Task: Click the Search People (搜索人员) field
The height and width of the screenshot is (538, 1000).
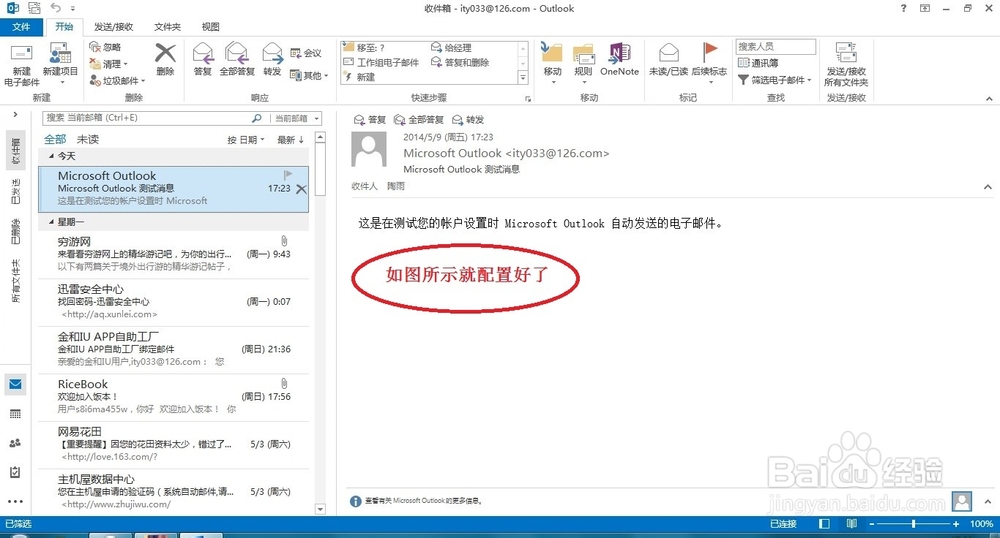Action: [x=776, y=47]
